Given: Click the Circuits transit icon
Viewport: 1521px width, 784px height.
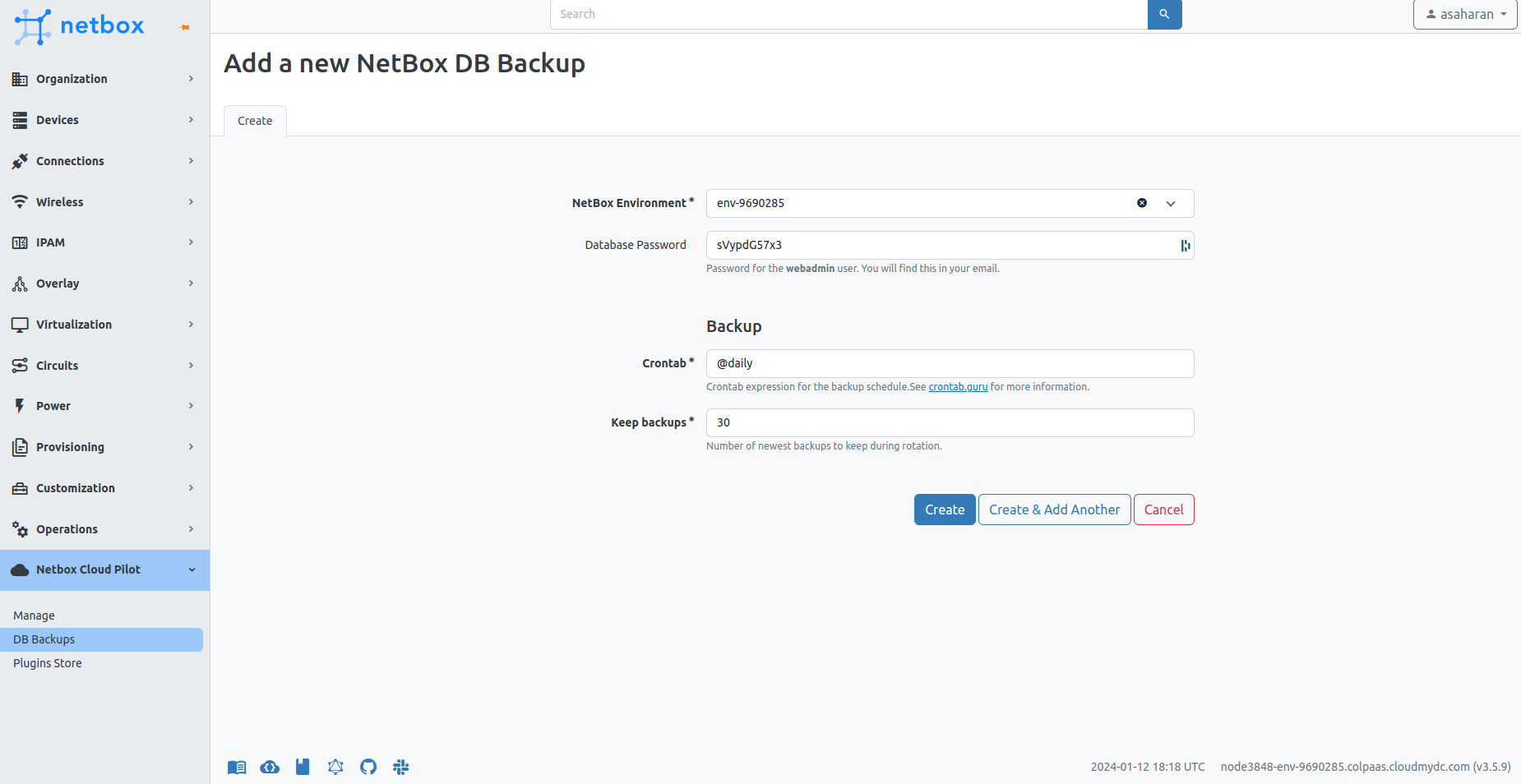Looking at the screenshot, I should pyautogui.click(x=20, y=366).
